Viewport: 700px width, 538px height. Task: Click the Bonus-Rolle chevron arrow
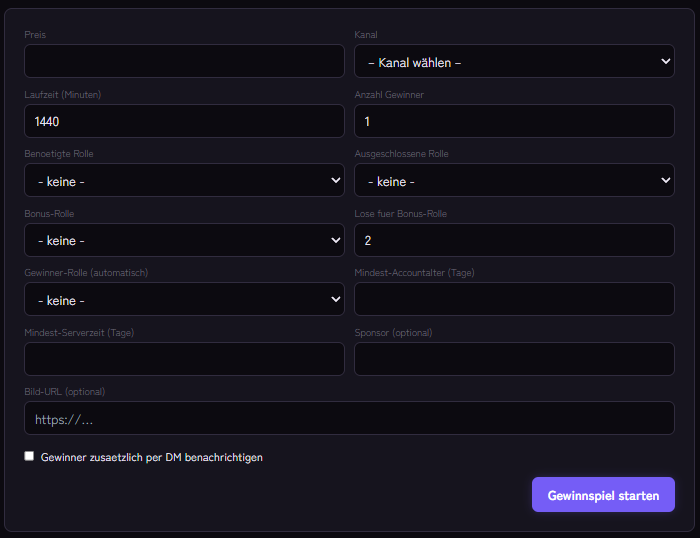point(336,240)
